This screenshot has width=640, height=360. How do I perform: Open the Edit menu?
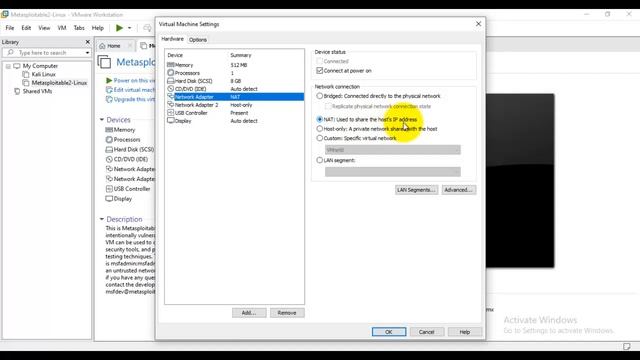[x=26, y=28]
